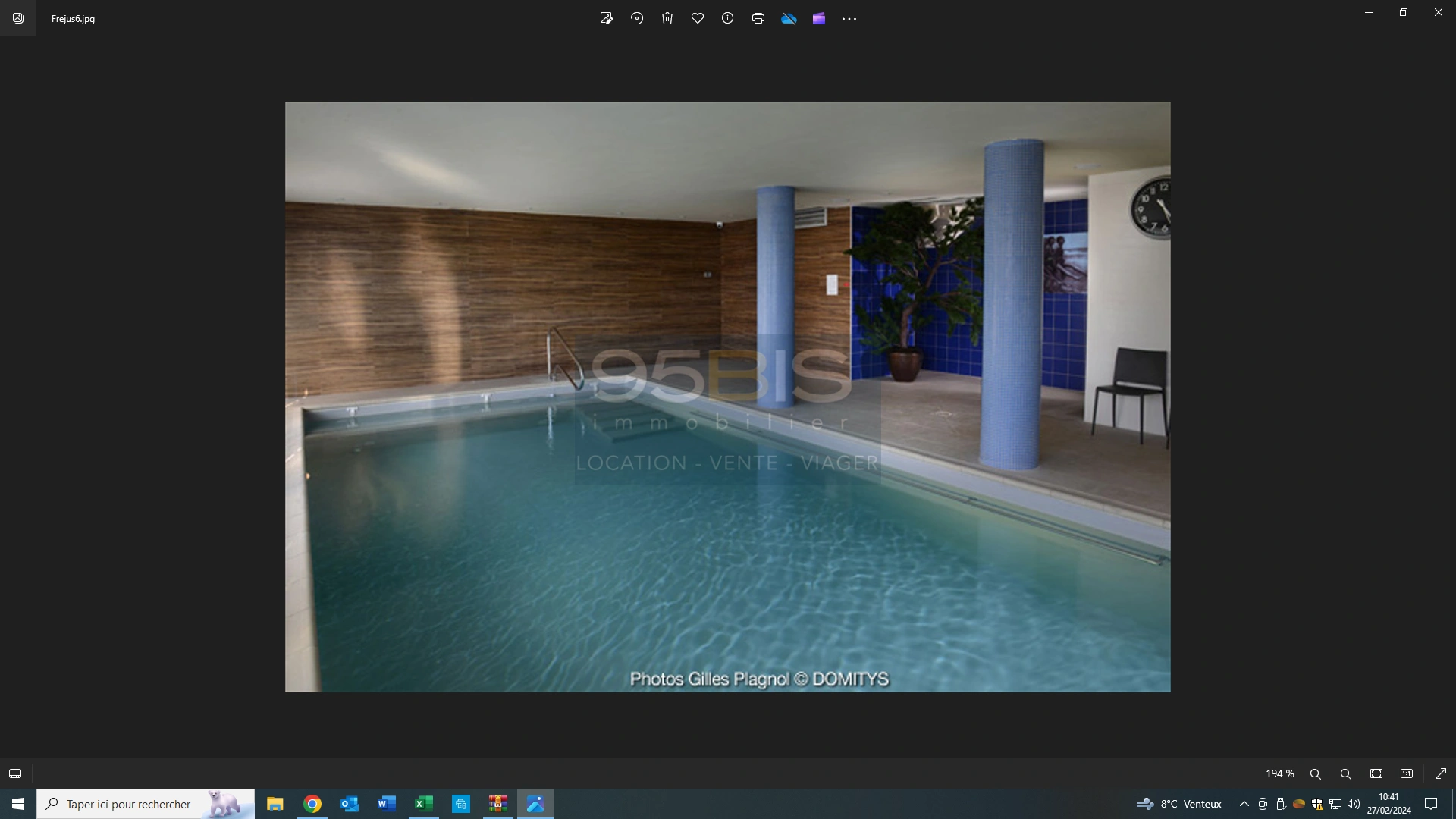Screen dimensions: 1456x819
Task: Expand hidden system tray icons chevron
Action: [x=1244, y=804]
